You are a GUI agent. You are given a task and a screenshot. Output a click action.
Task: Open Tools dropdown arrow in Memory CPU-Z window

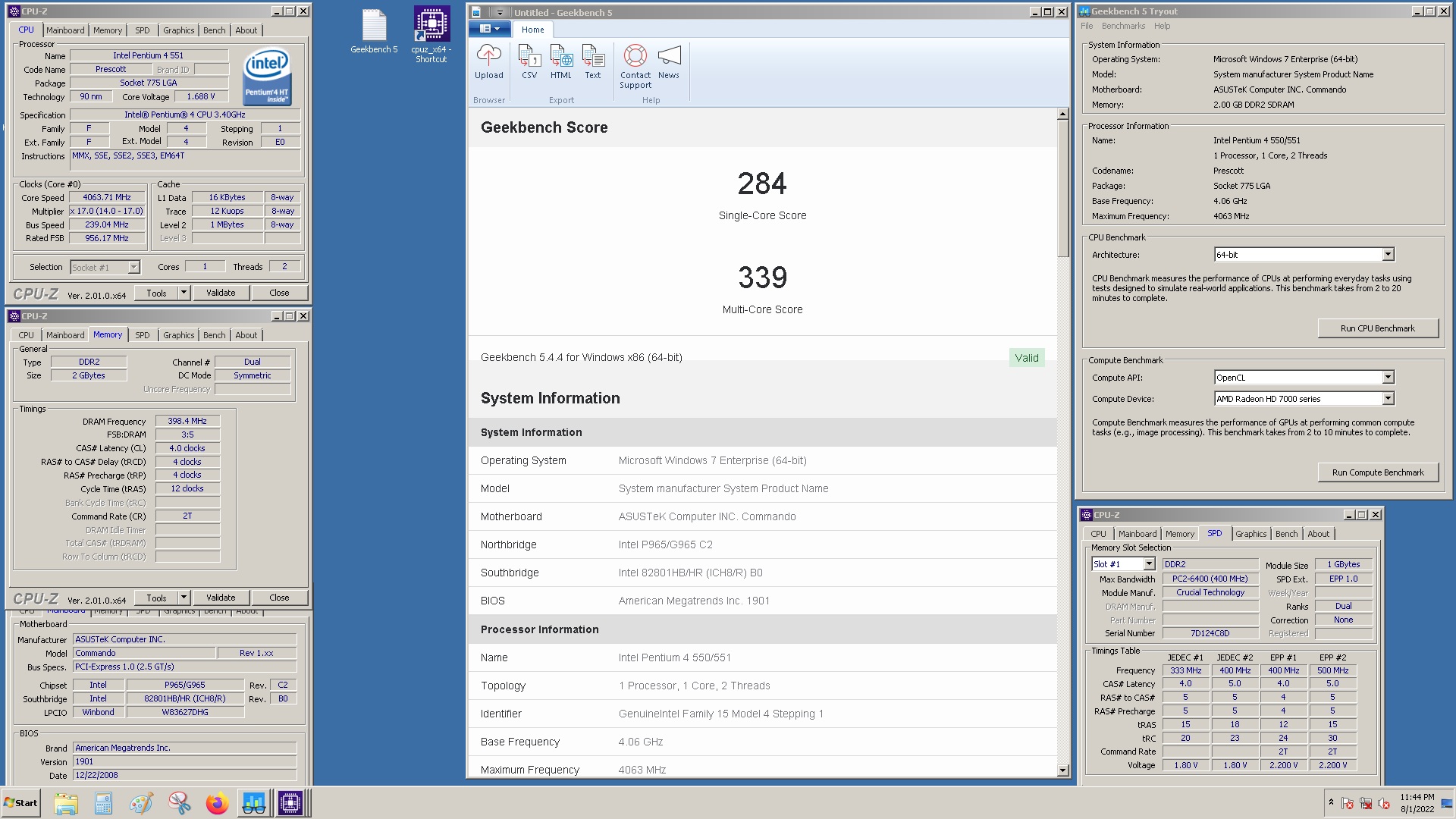pos(184,598)
